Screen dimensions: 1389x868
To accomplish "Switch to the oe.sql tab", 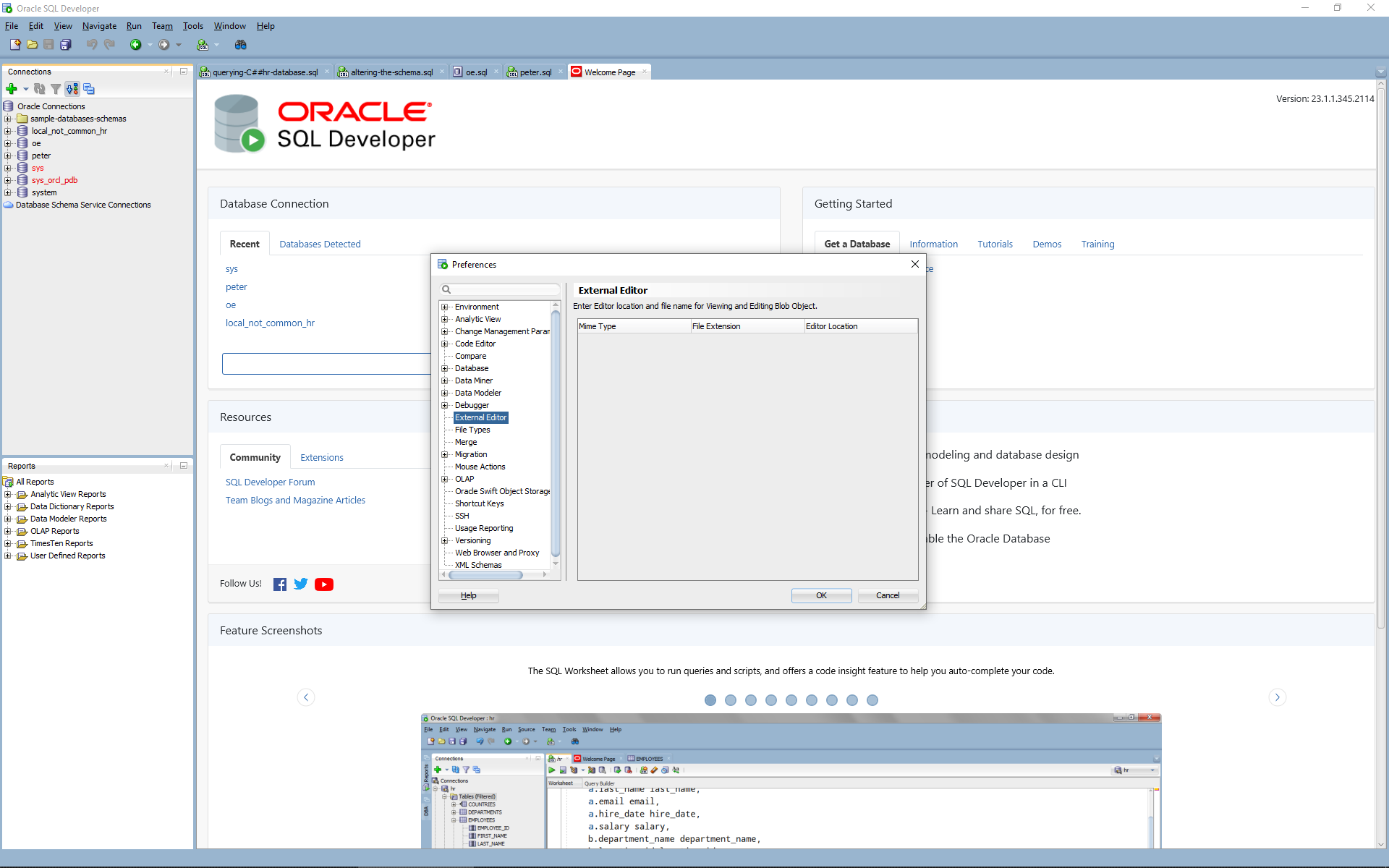I will pos(476,72).
